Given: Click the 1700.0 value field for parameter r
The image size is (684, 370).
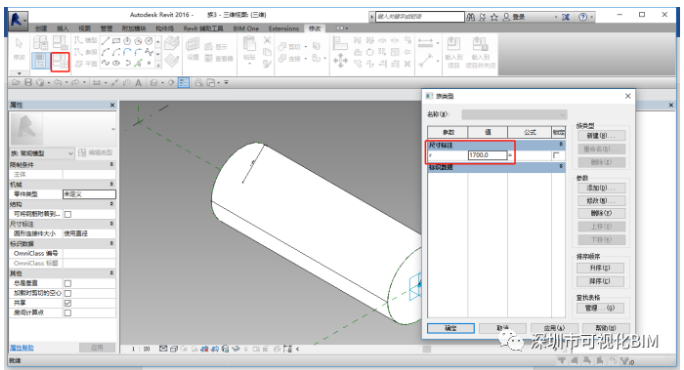Looking at the screenshot, I should pos(487,155).
